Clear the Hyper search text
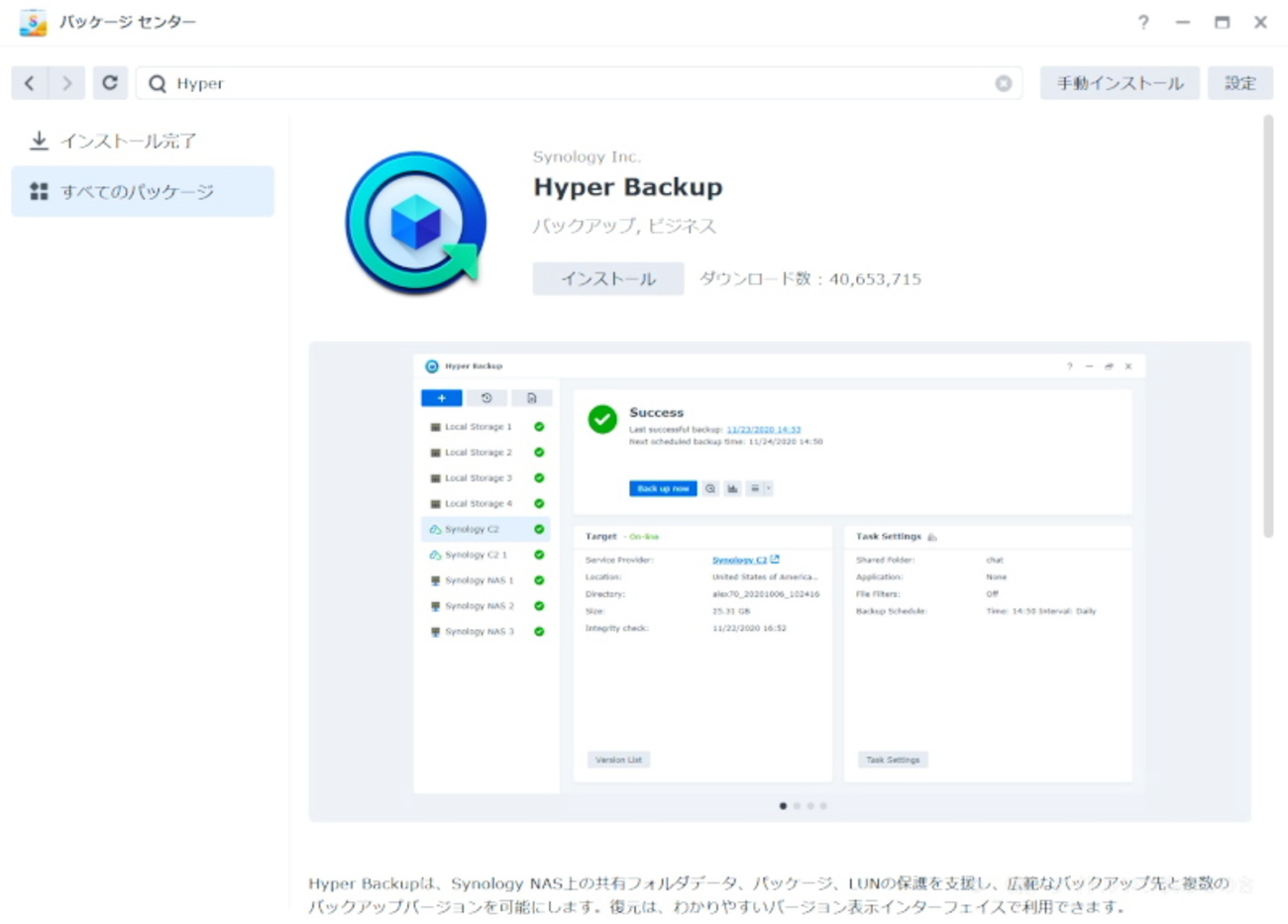1288x924 pixels. point(1003,83)
